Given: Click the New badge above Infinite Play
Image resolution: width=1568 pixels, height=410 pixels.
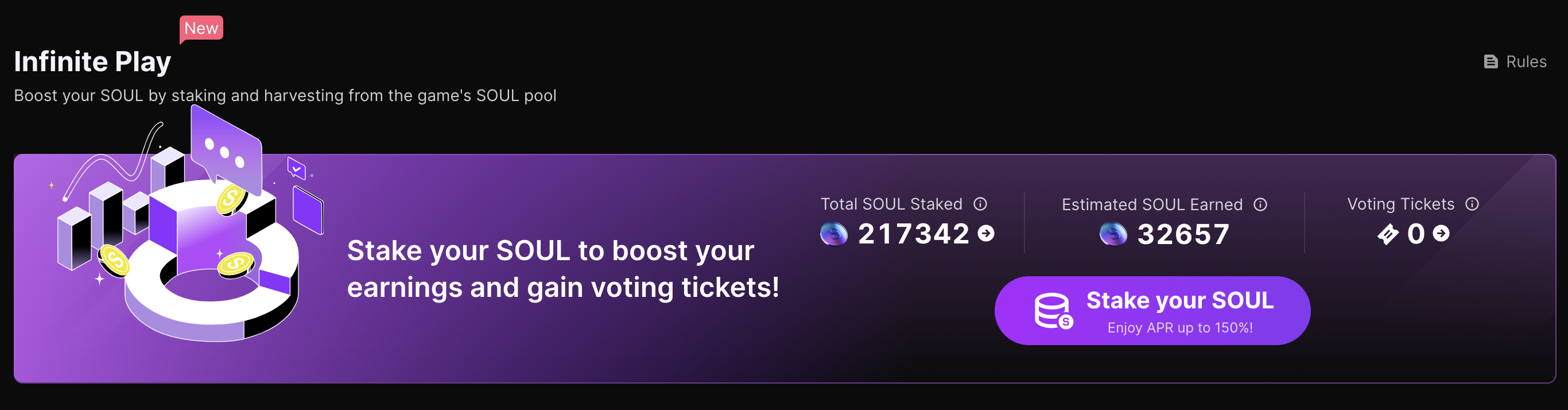Looking at the screenshot, I should tap(201, 29).
